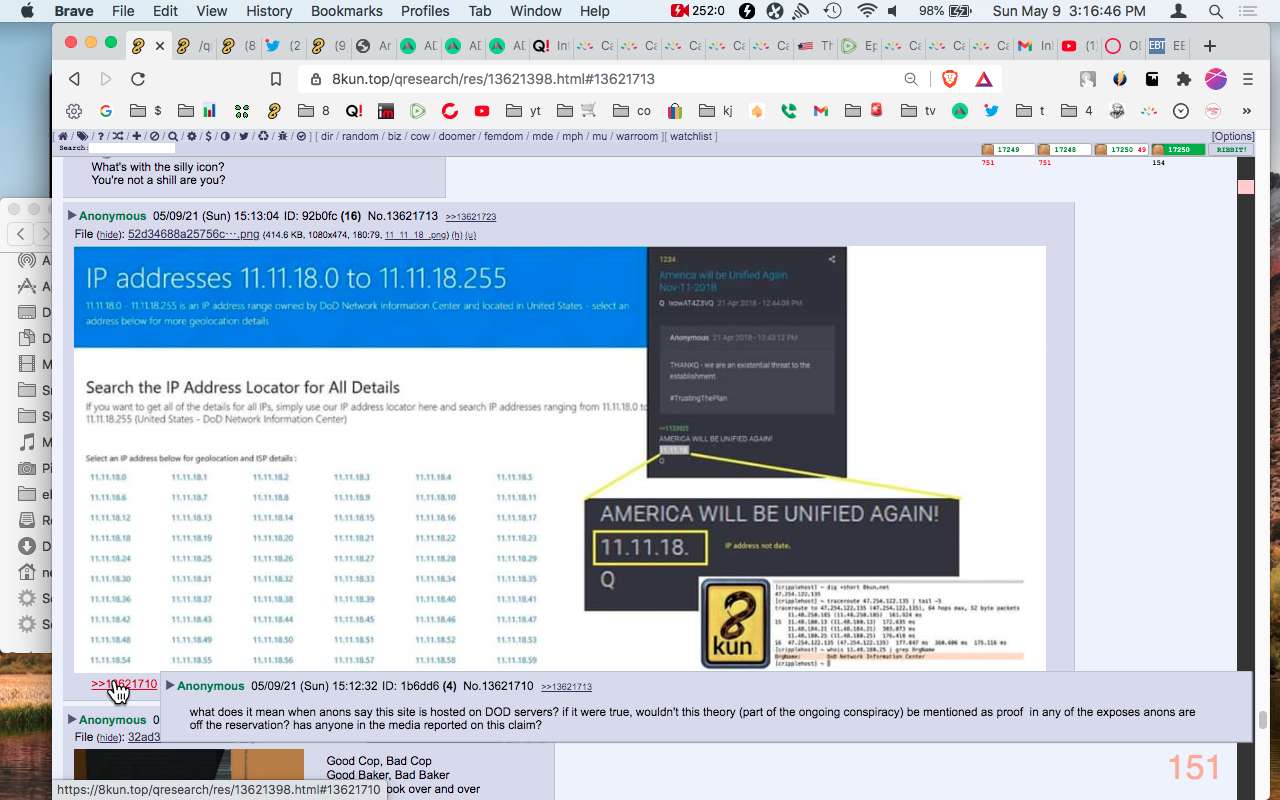Open the Profiles menu
Screen dimensions: 1280x800
click(x=425, y=11)
